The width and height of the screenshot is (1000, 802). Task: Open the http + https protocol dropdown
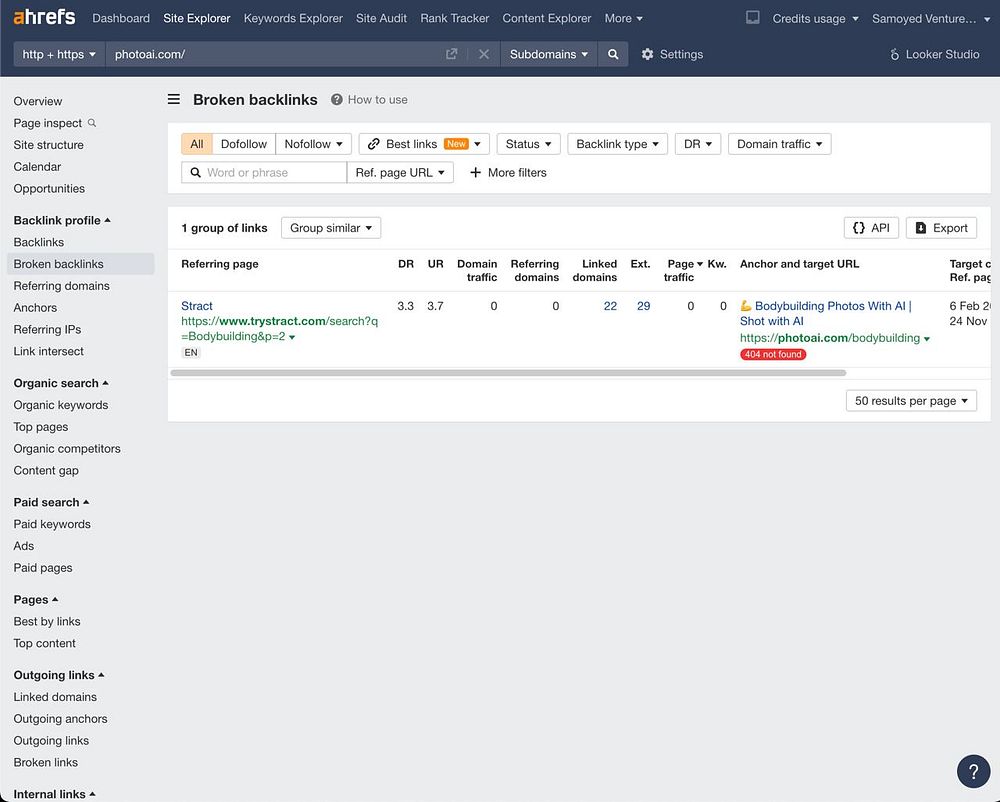(59, 54)
